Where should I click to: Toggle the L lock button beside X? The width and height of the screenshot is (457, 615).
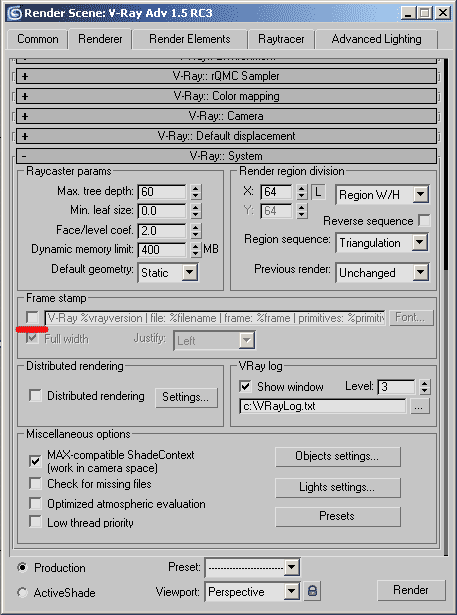pyautogui.click(x=318, y=192)
